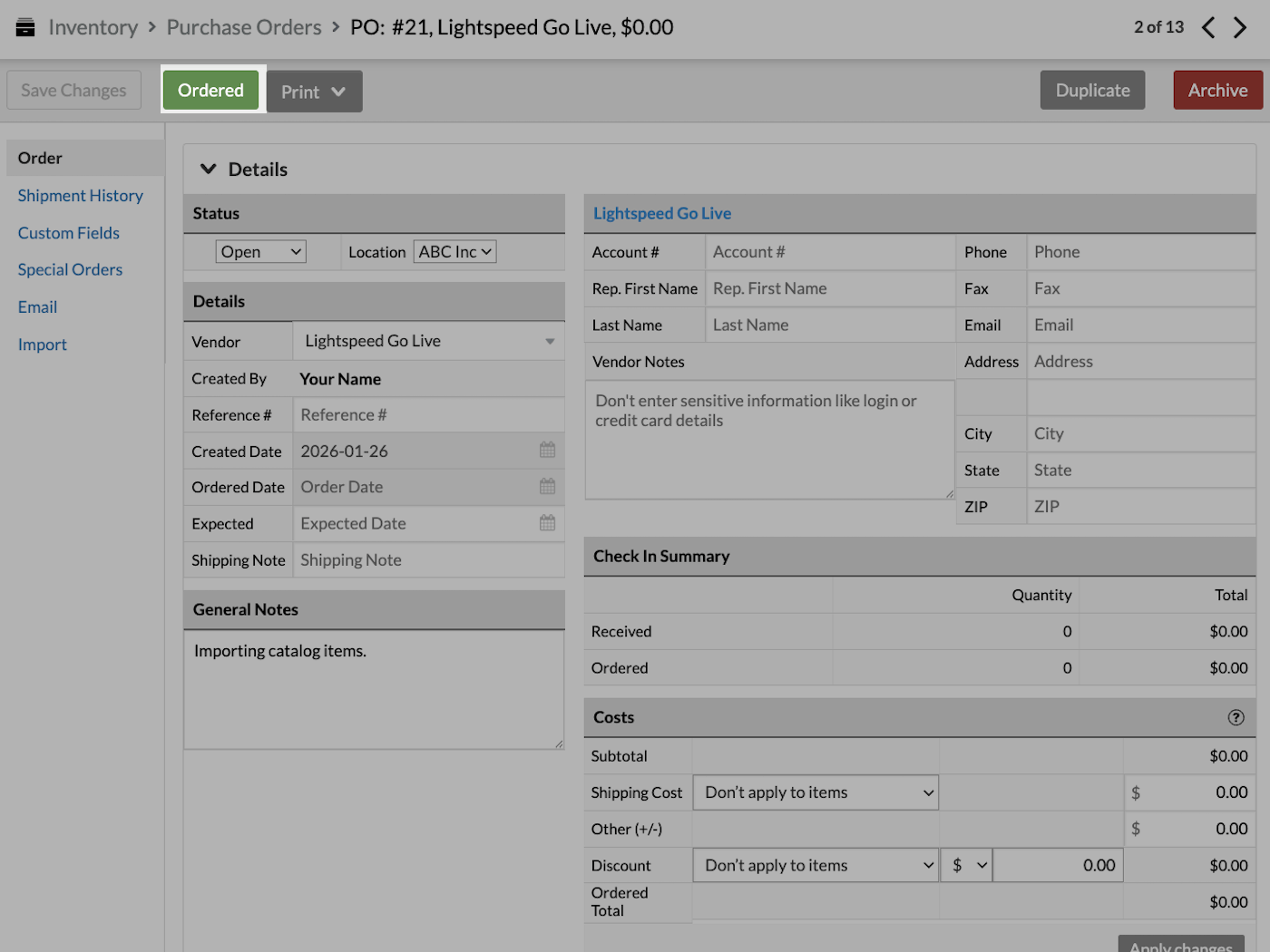
Task: Go to the next purchase order
Action: (x=1241, y=27)
